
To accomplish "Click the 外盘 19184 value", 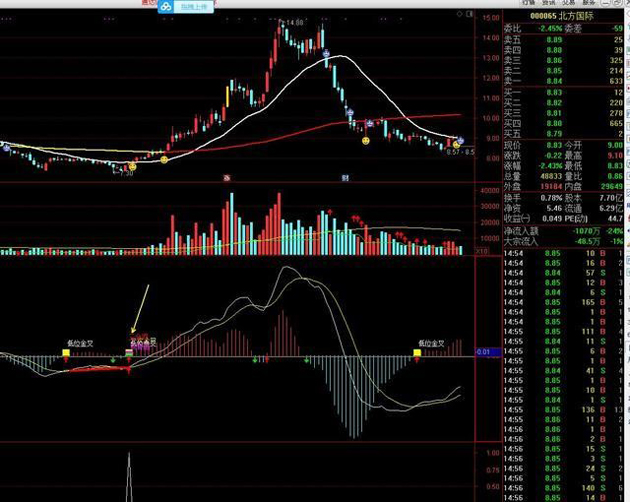I will click(x=551, y=186).
